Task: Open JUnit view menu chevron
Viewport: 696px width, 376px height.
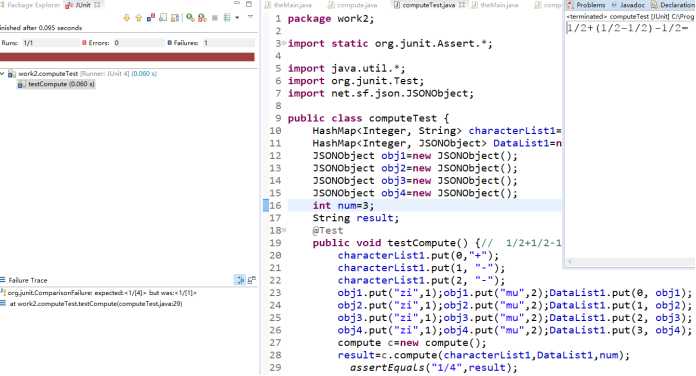Action: pyautogui.click(x=250, y=16)
